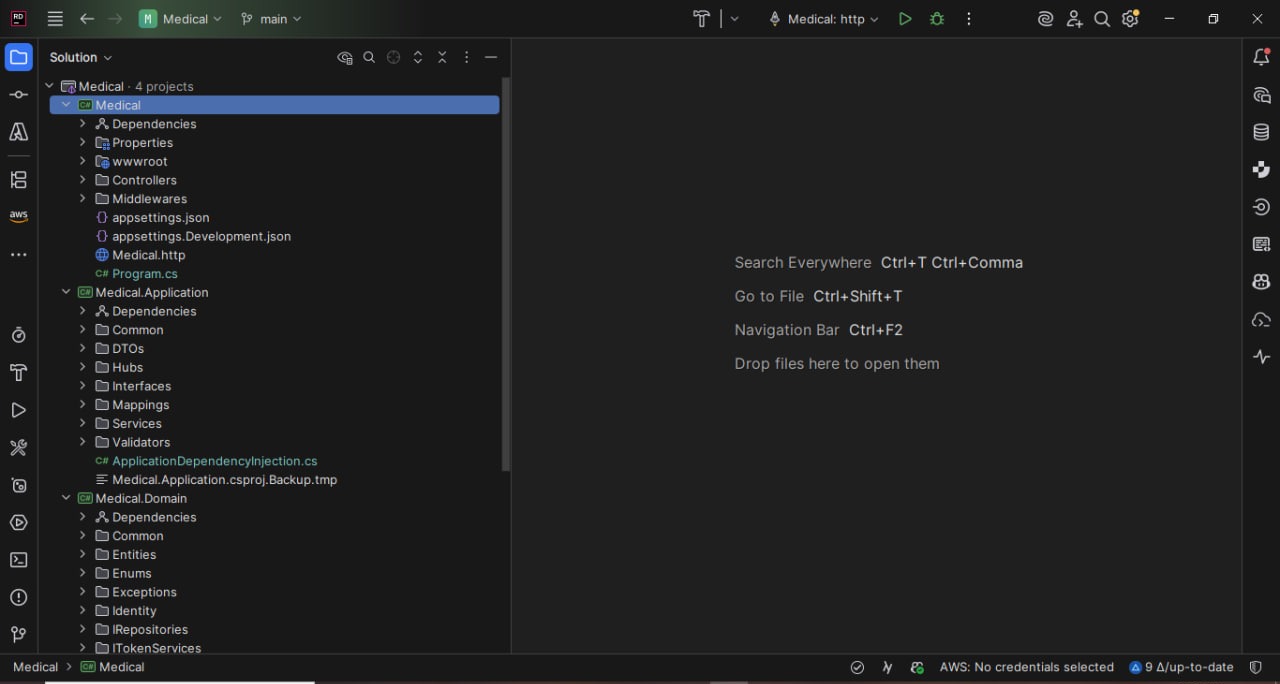Open the AWS Toolkit panel

(x=18, y=215)
